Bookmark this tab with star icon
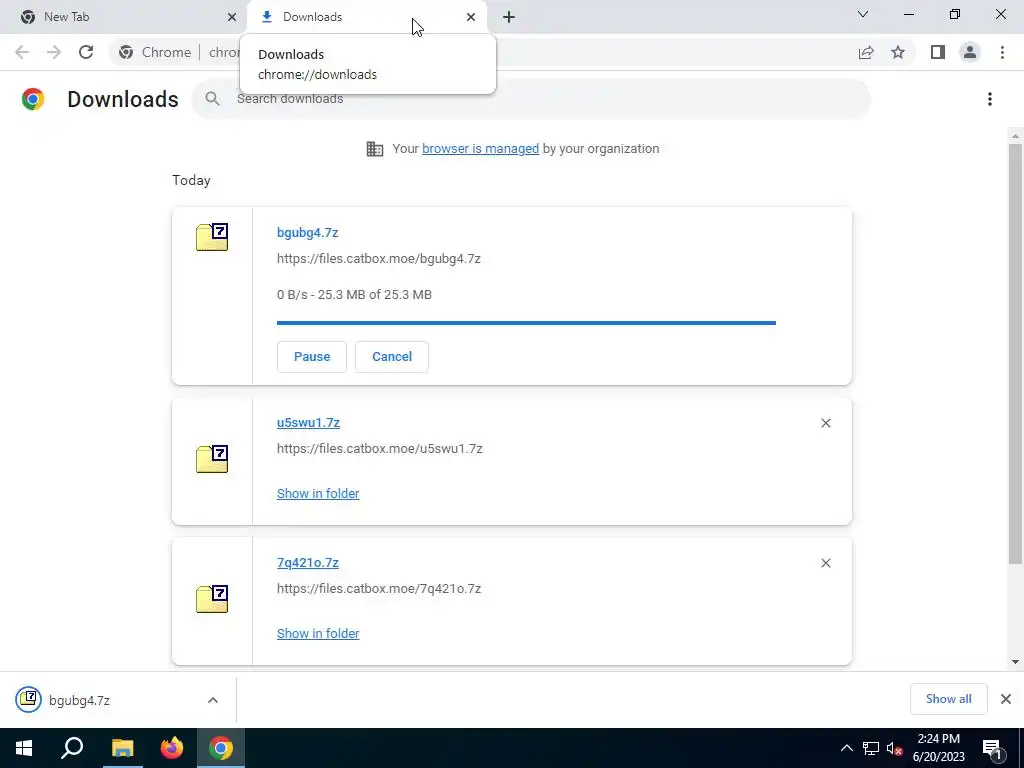The width and height of the screenshot is (1024, 768). click(898, 52)
